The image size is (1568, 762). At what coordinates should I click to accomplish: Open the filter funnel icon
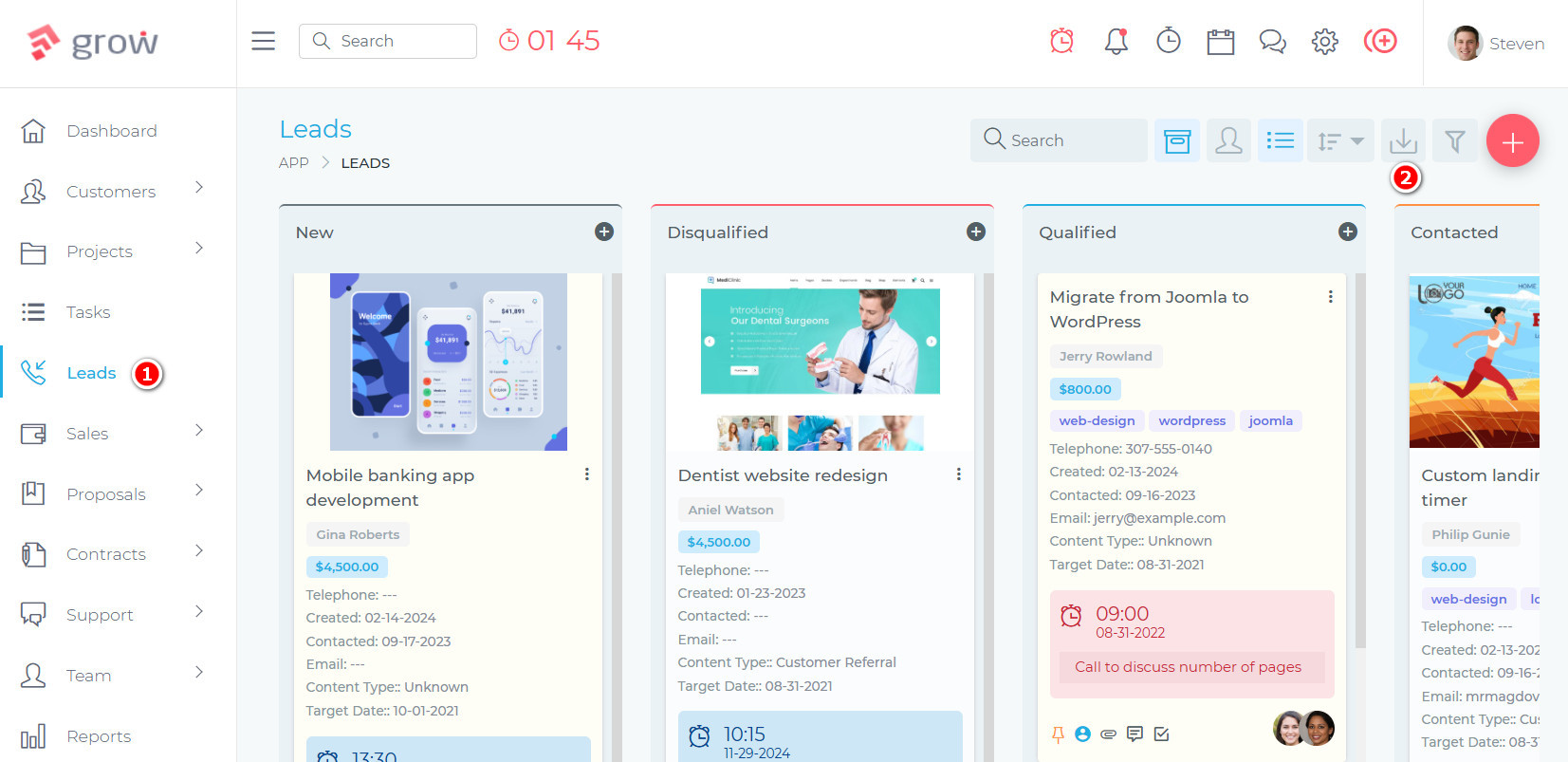pos(1455,140)
